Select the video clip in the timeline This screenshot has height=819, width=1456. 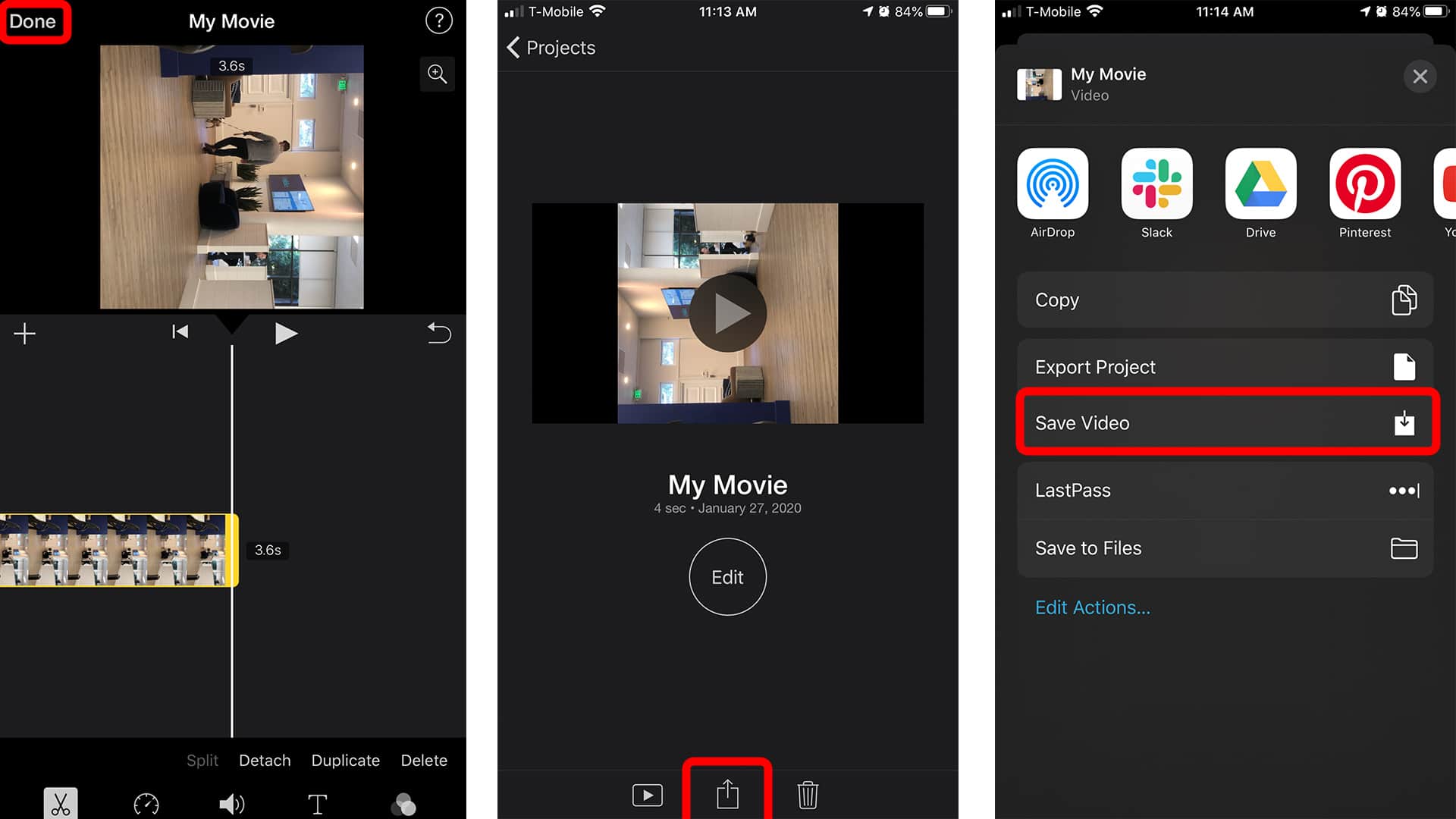pos(114,551)
